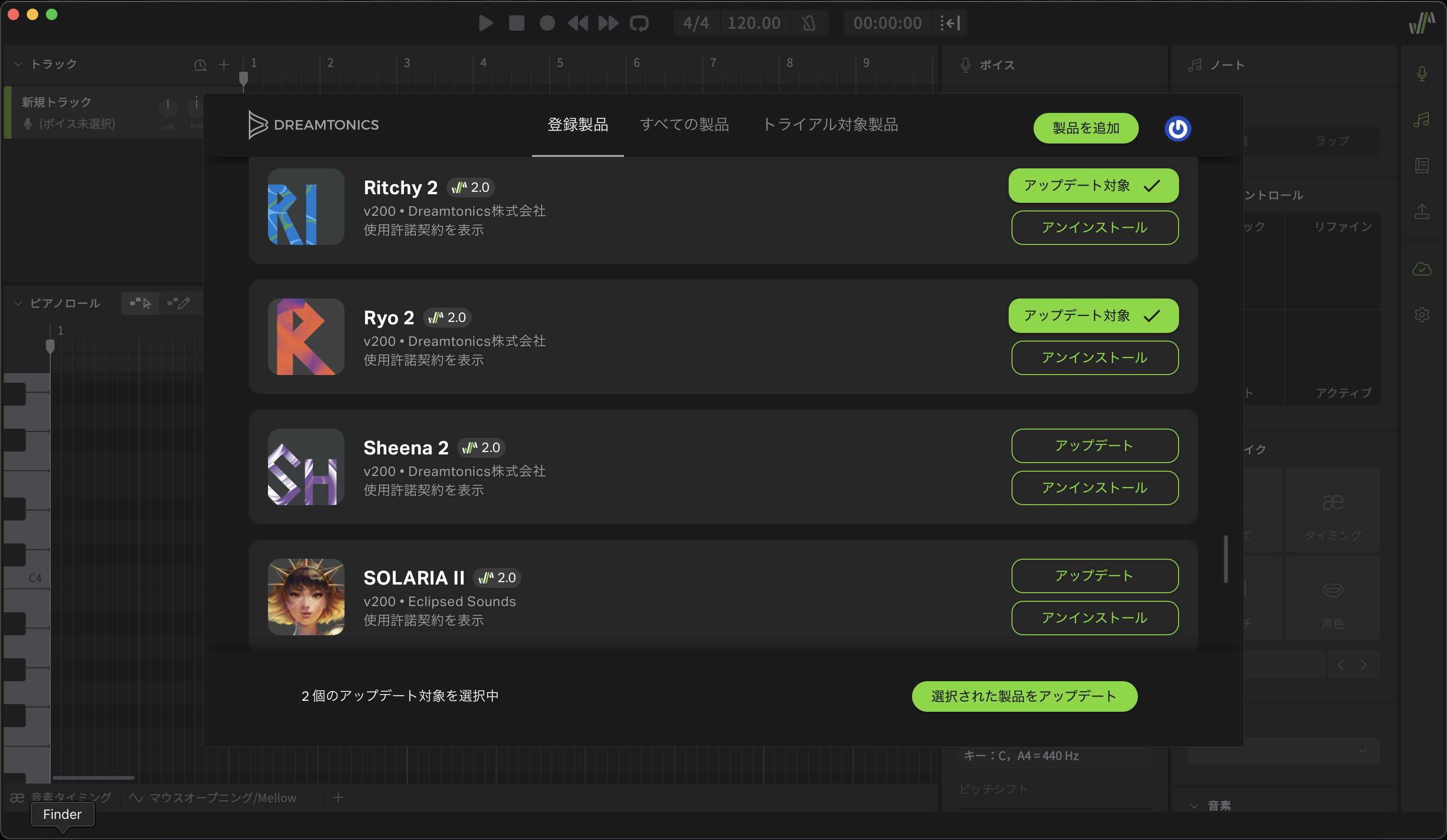Start playback with the Play button
Viewport: 1447px width, 840px height.
pos(486,23)
